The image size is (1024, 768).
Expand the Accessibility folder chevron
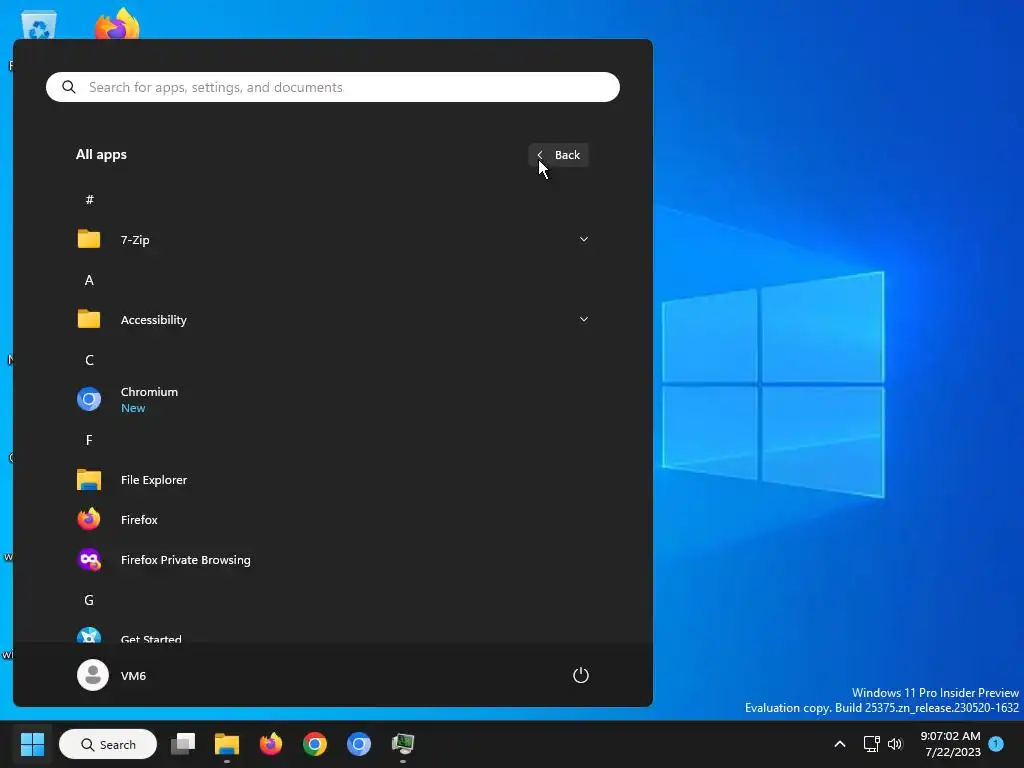coord(584,319)
